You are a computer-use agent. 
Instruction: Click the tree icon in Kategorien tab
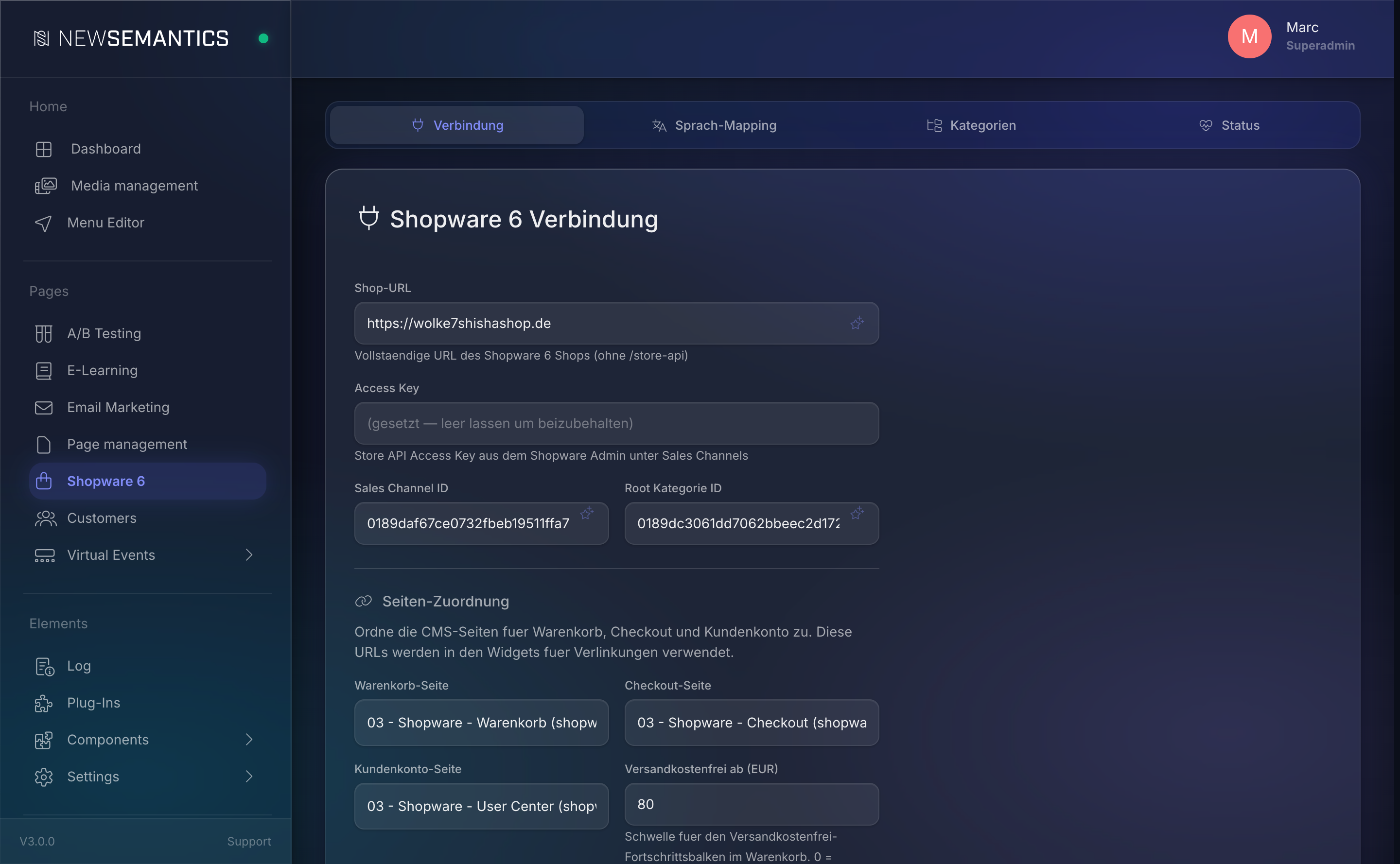coord(934,125)
